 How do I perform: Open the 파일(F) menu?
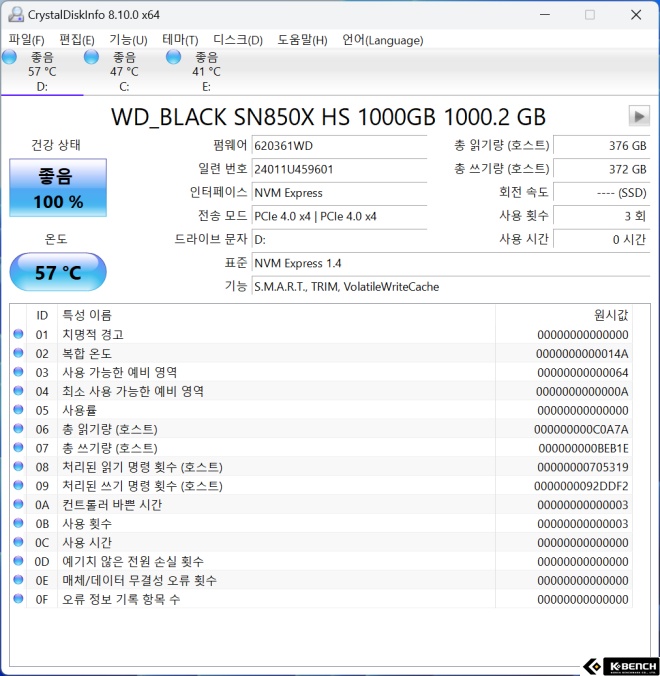[26, 40]
